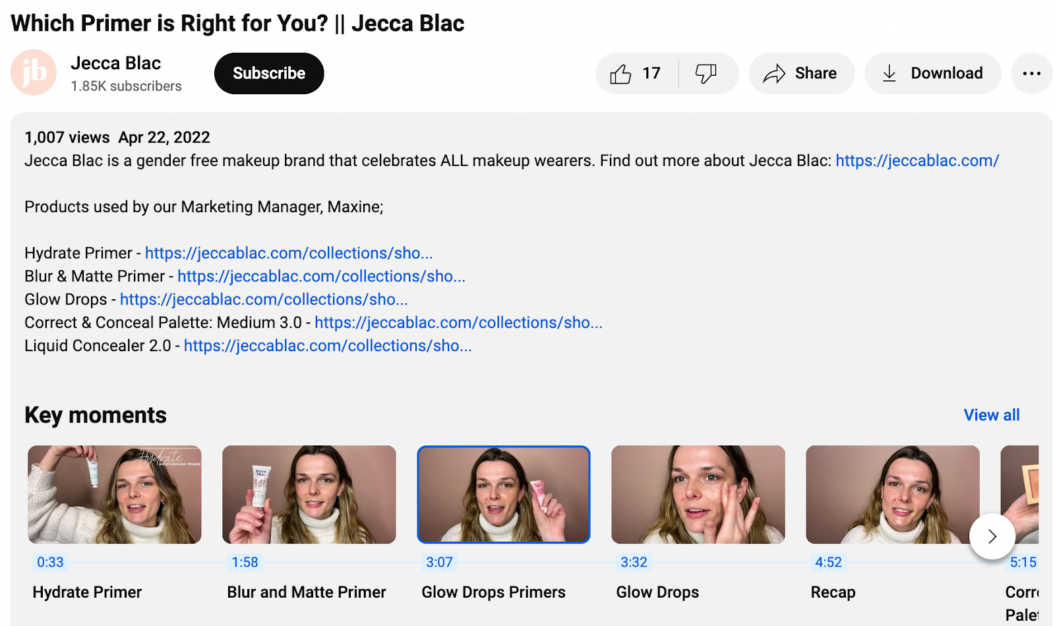
Task: Click the "Hydrate Primer" chapter title
Action: click(87, 592)
